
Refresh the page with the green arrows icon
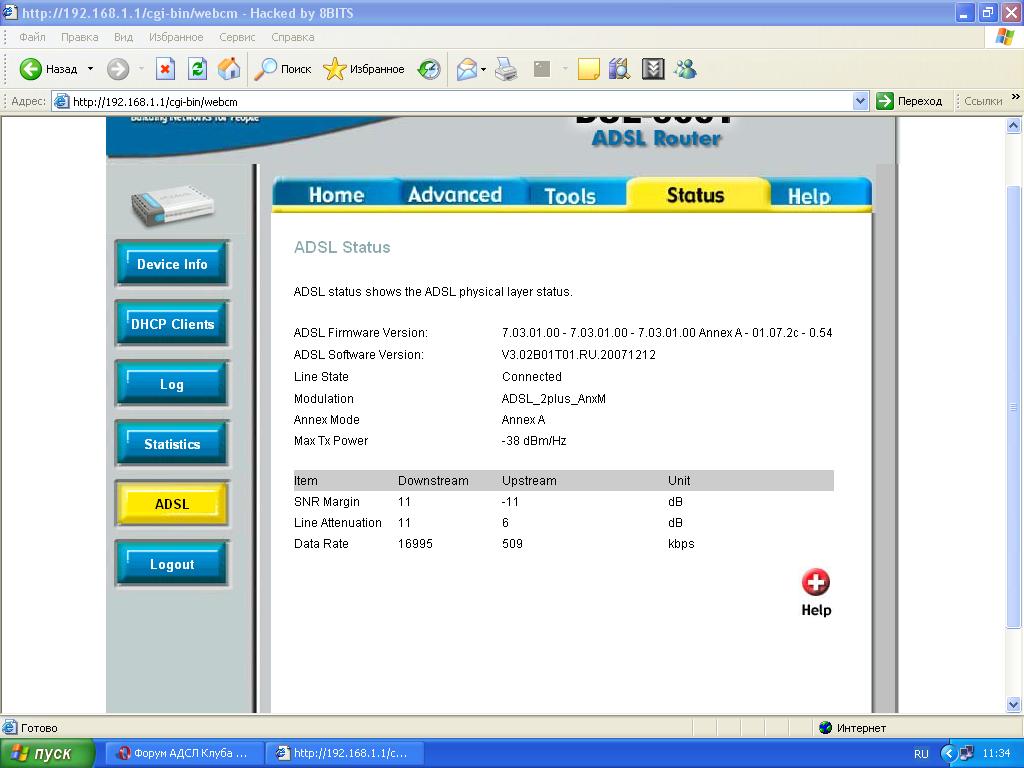(197, 69)
